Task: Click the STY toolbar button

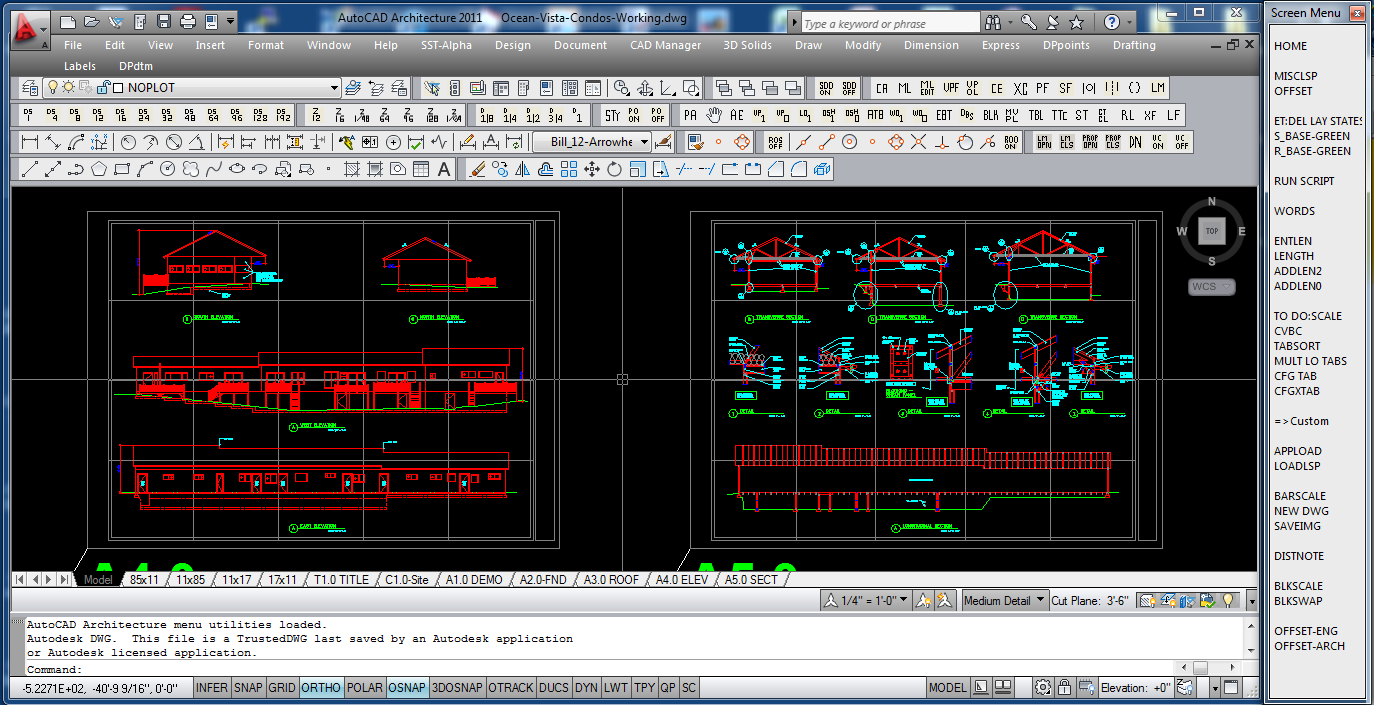Action: (611, 115)
